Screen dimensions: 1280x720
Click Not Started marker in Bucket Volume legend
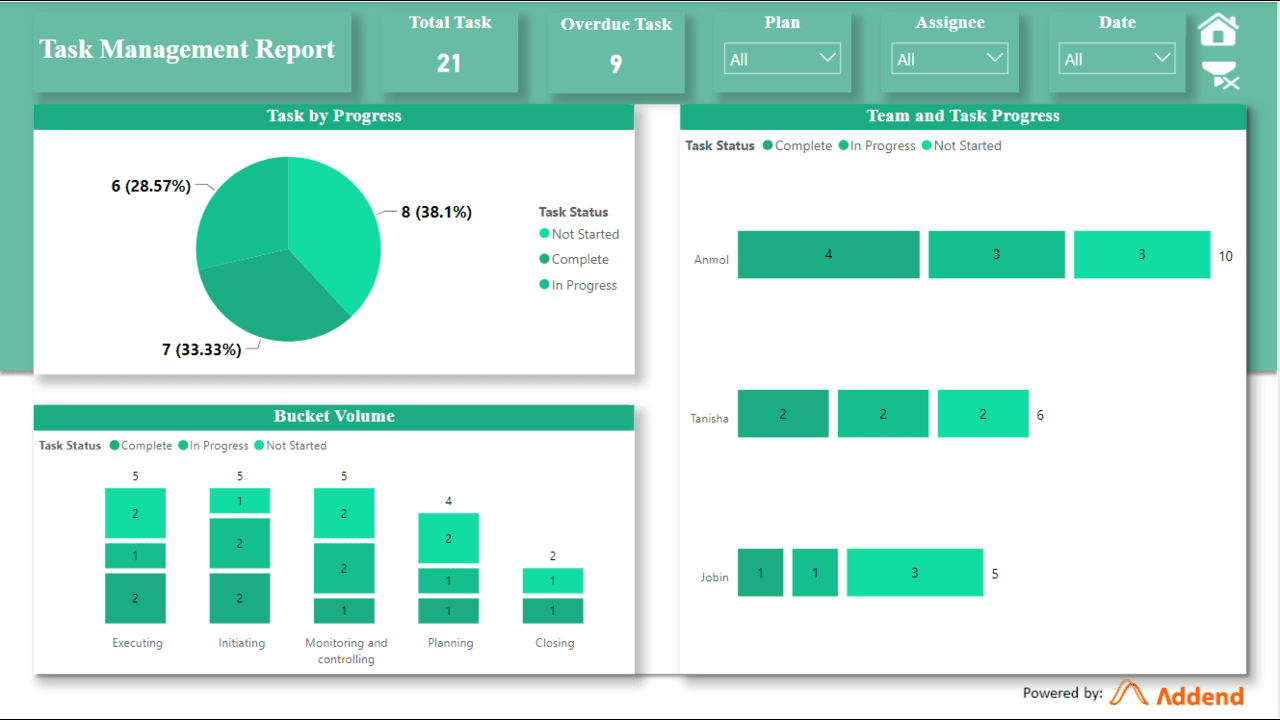pyautogui.click(x=260, y=446)
